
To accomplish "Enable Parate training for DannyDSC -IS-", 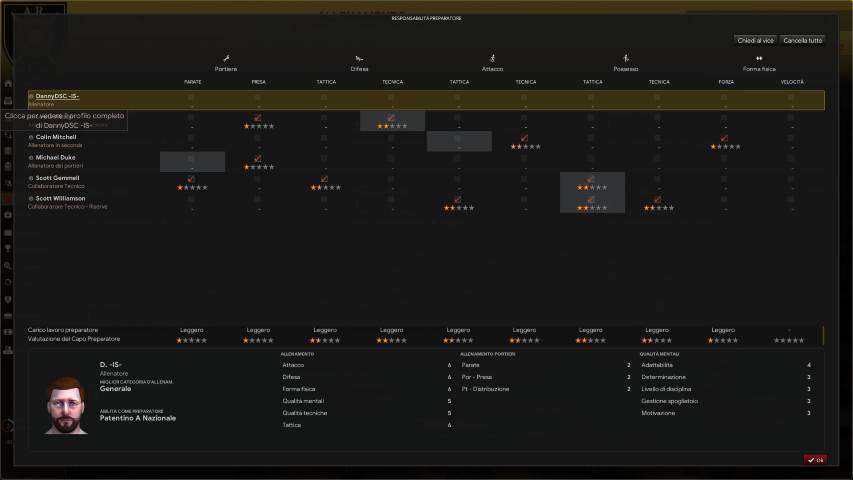I will [x=191, y=97].
